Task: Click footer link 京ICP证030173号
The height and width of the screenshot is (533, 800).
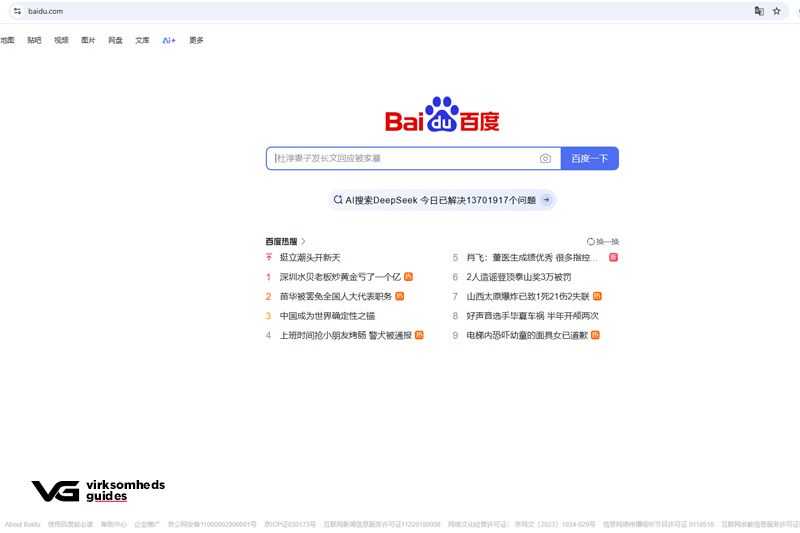Action: click(x=290, y=524)
